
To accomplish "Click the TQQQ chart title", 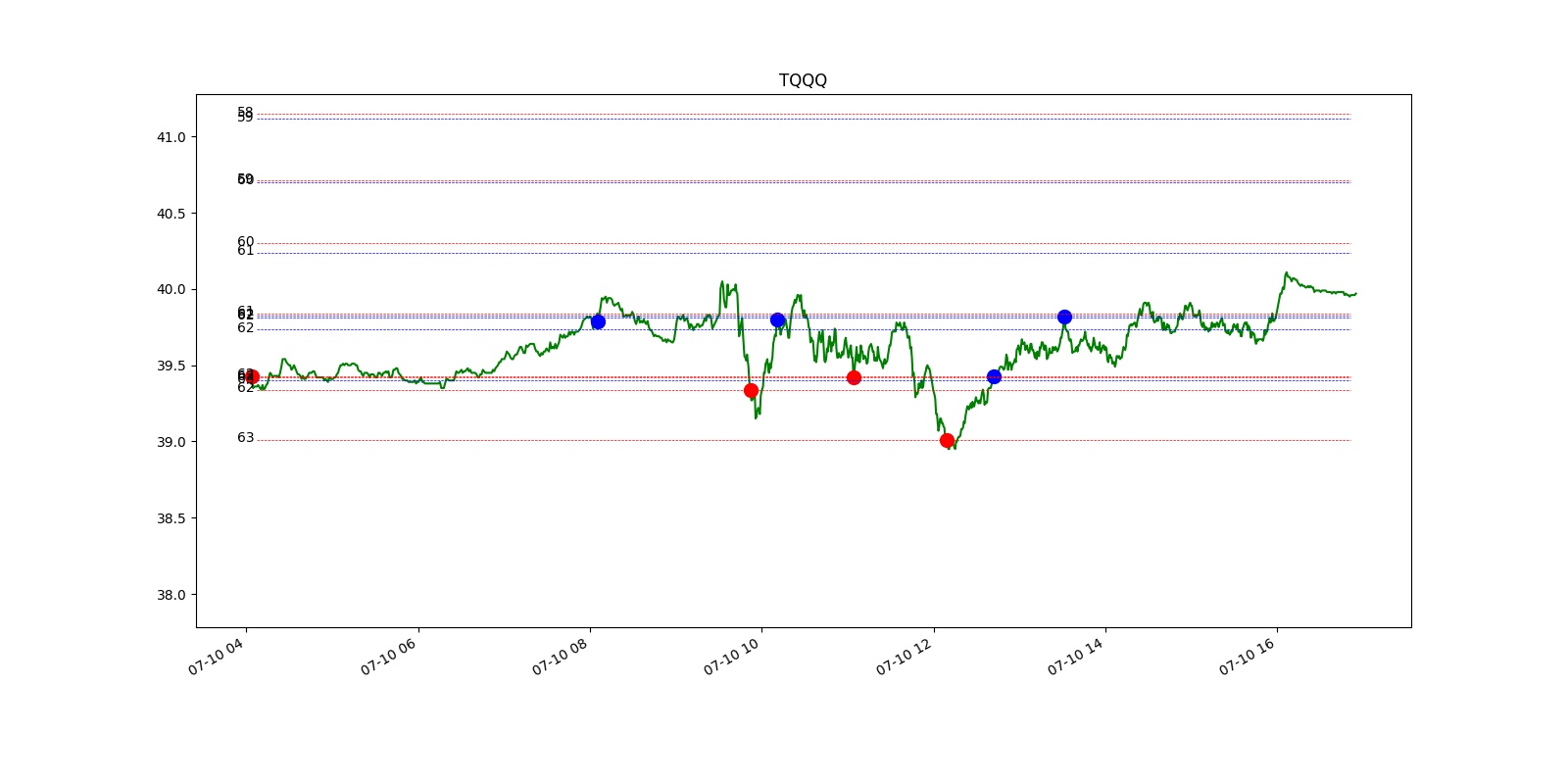I will pyautogui.click(x=803, y=80).
